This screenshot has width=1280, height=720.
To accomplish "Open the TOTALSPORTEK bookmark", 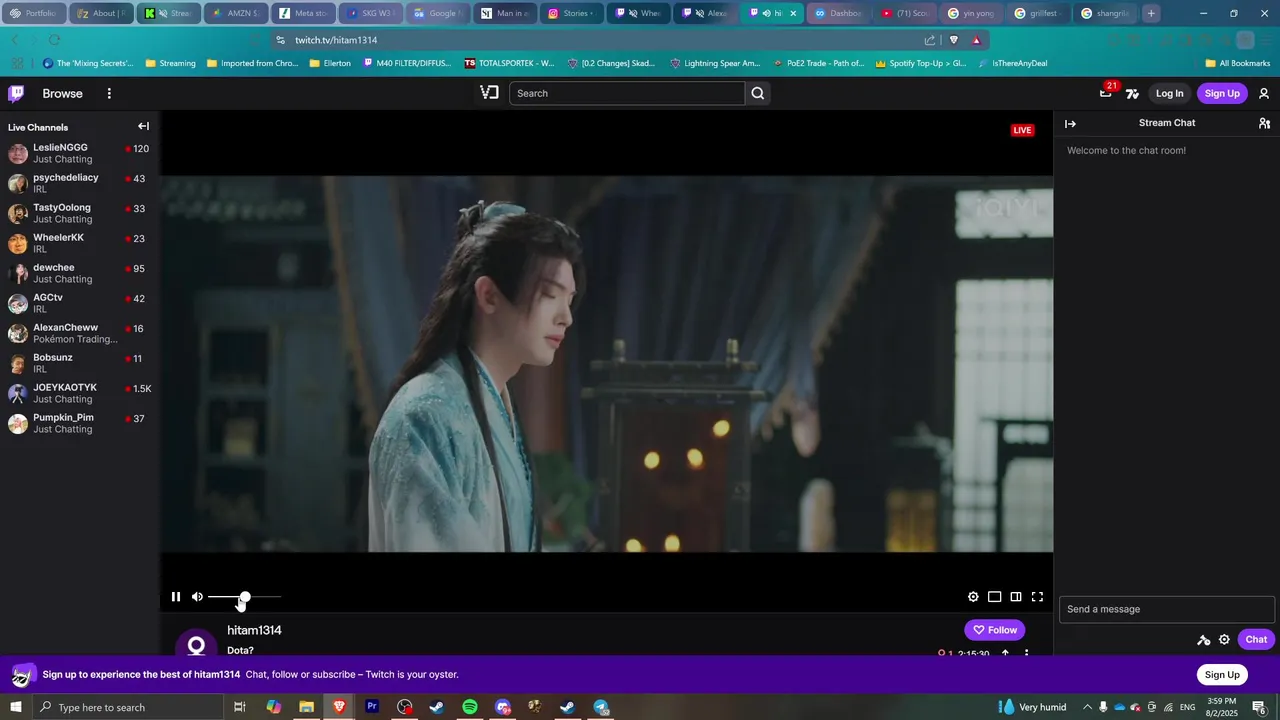I will pyautogui.click(x=509, y=63).
